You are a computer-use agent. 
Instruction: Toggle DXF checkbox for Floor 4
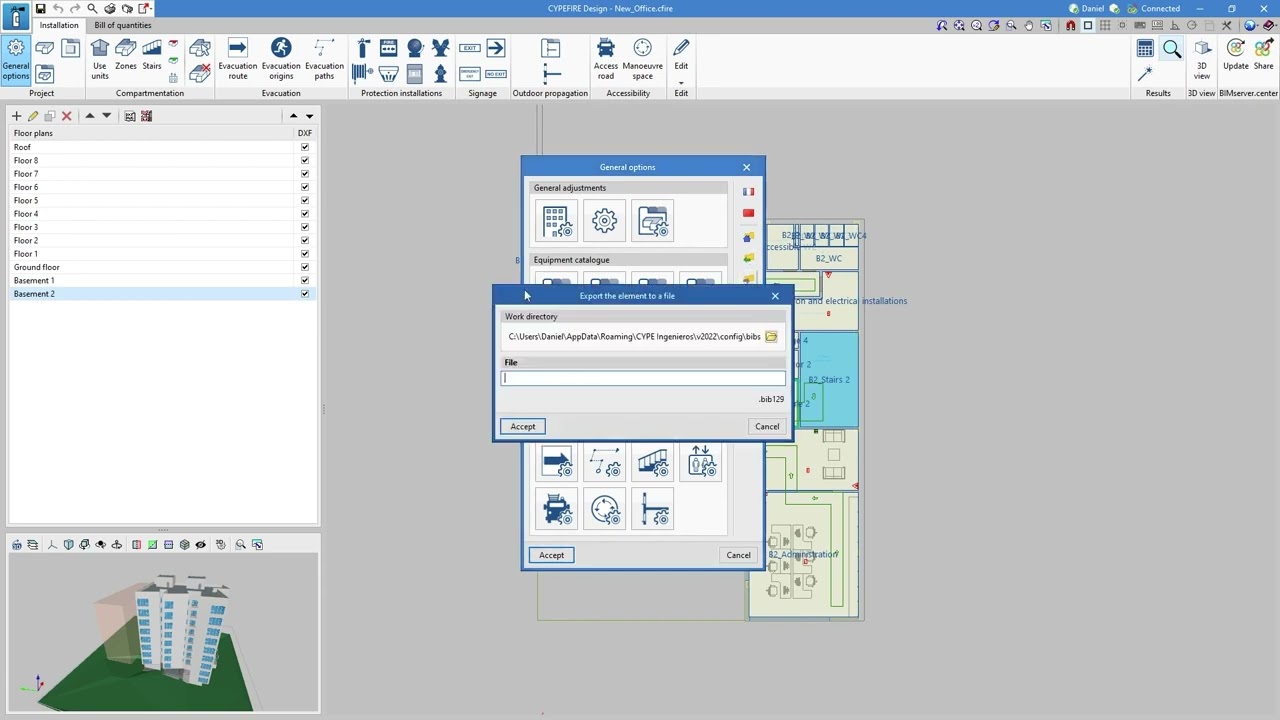tap(305, 214)
